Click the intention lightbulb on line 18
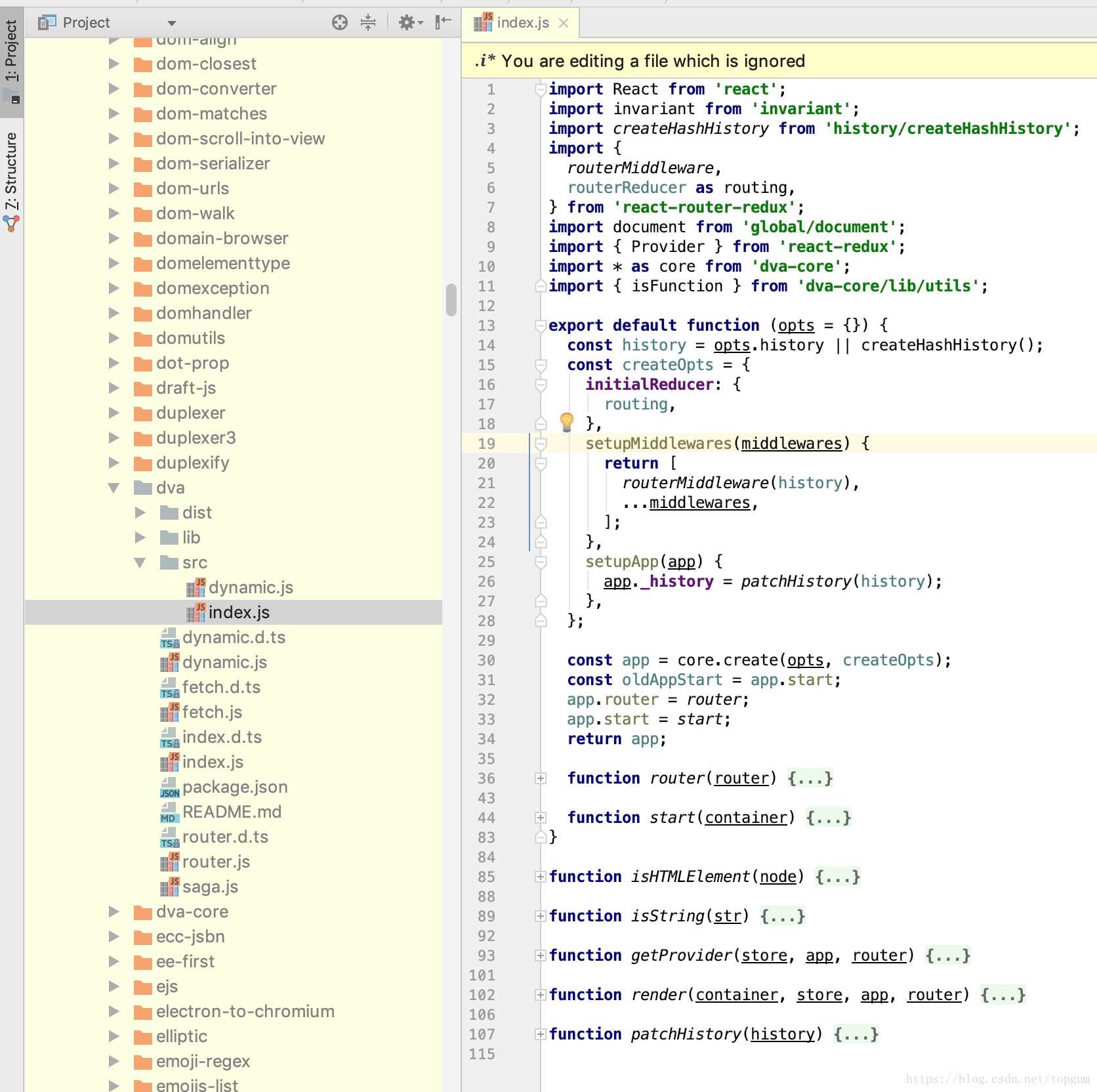 pos(567,422)
